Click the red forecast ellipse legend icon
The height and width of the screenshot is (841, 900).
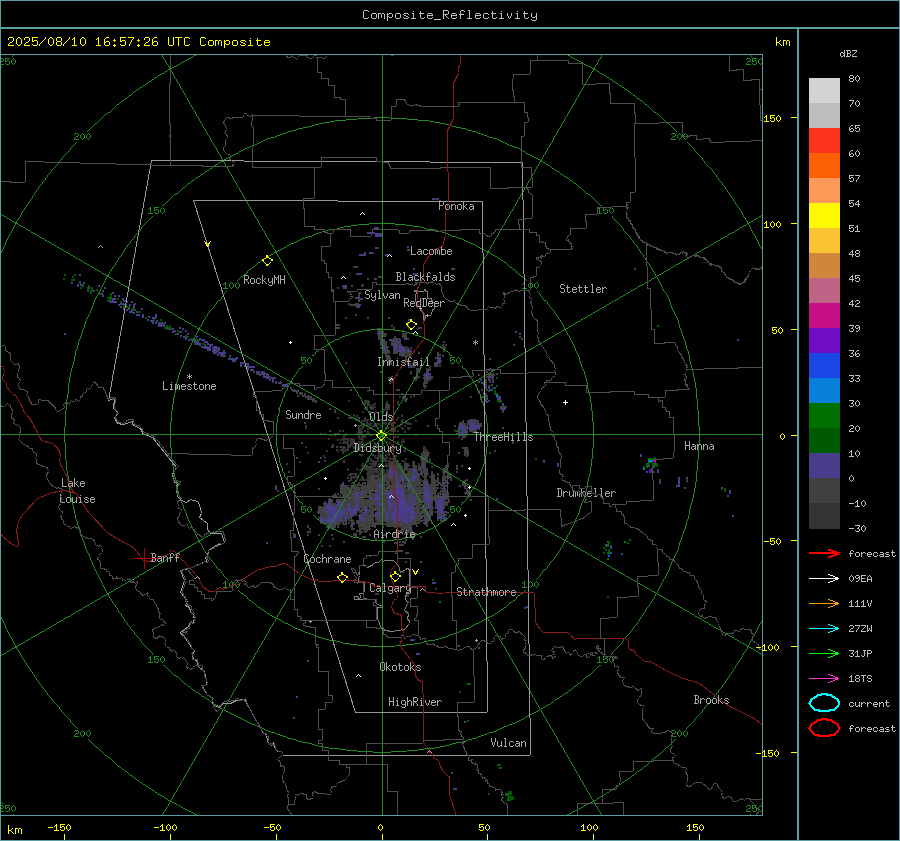[824, 728]
